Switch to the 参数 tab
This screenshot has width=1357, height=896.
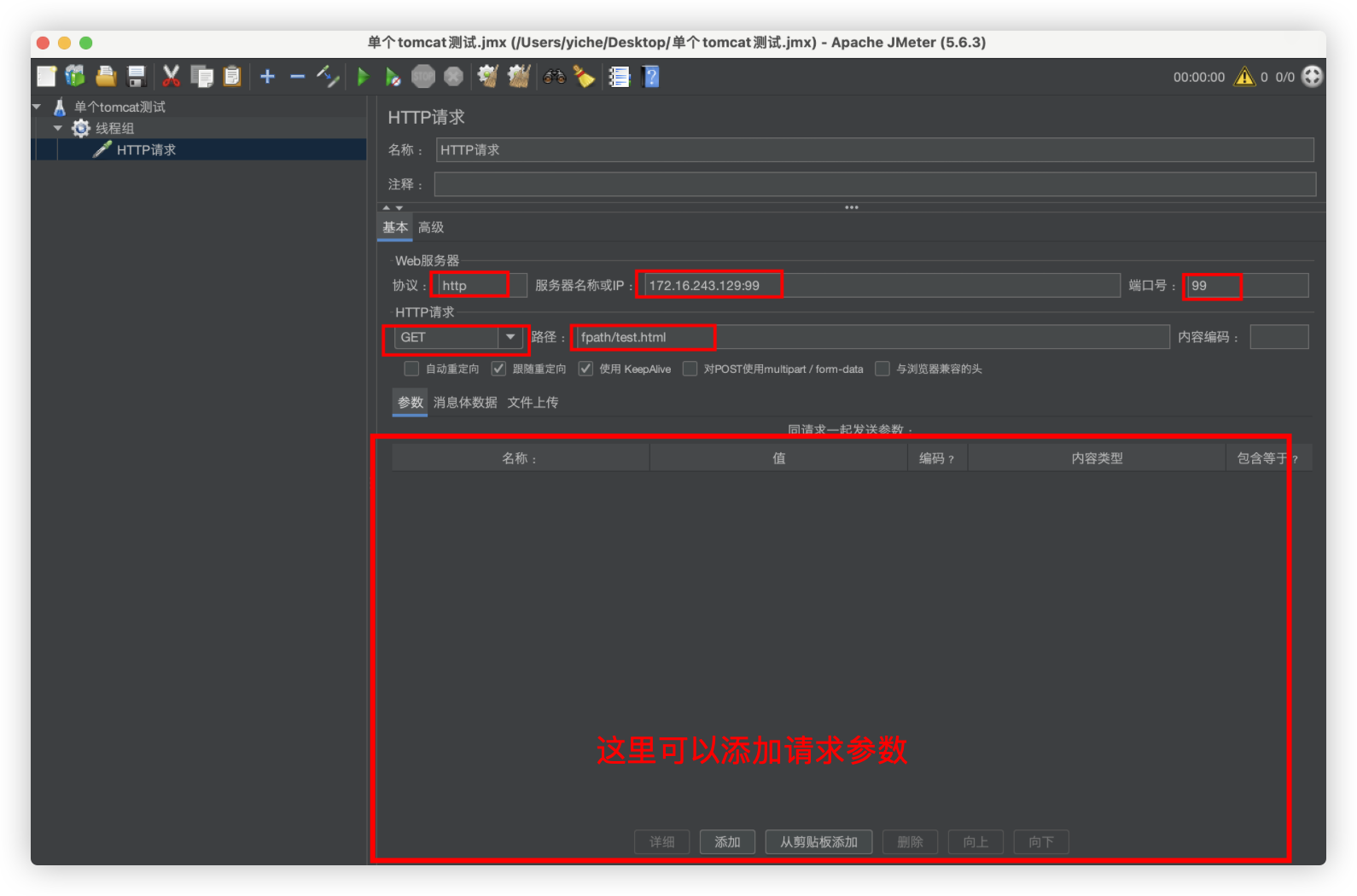tap(411, 403)
